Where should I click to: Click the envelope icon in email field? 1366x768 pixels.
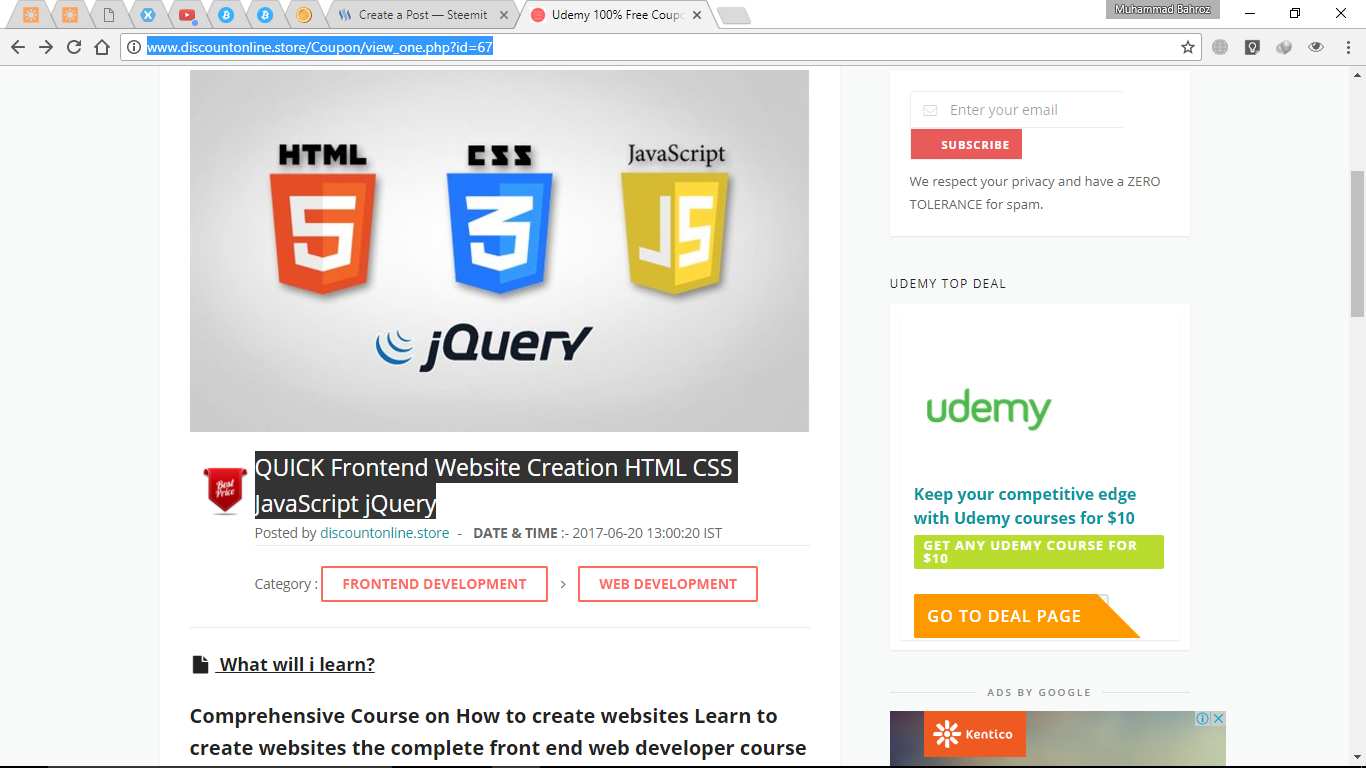coord(930,110)
